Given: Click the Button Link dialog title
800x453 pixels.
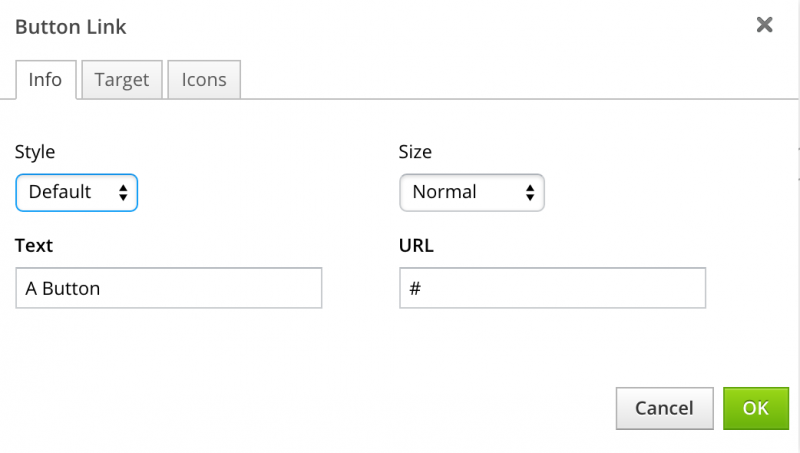Looking at the screenshot, I should pos(70,26).
